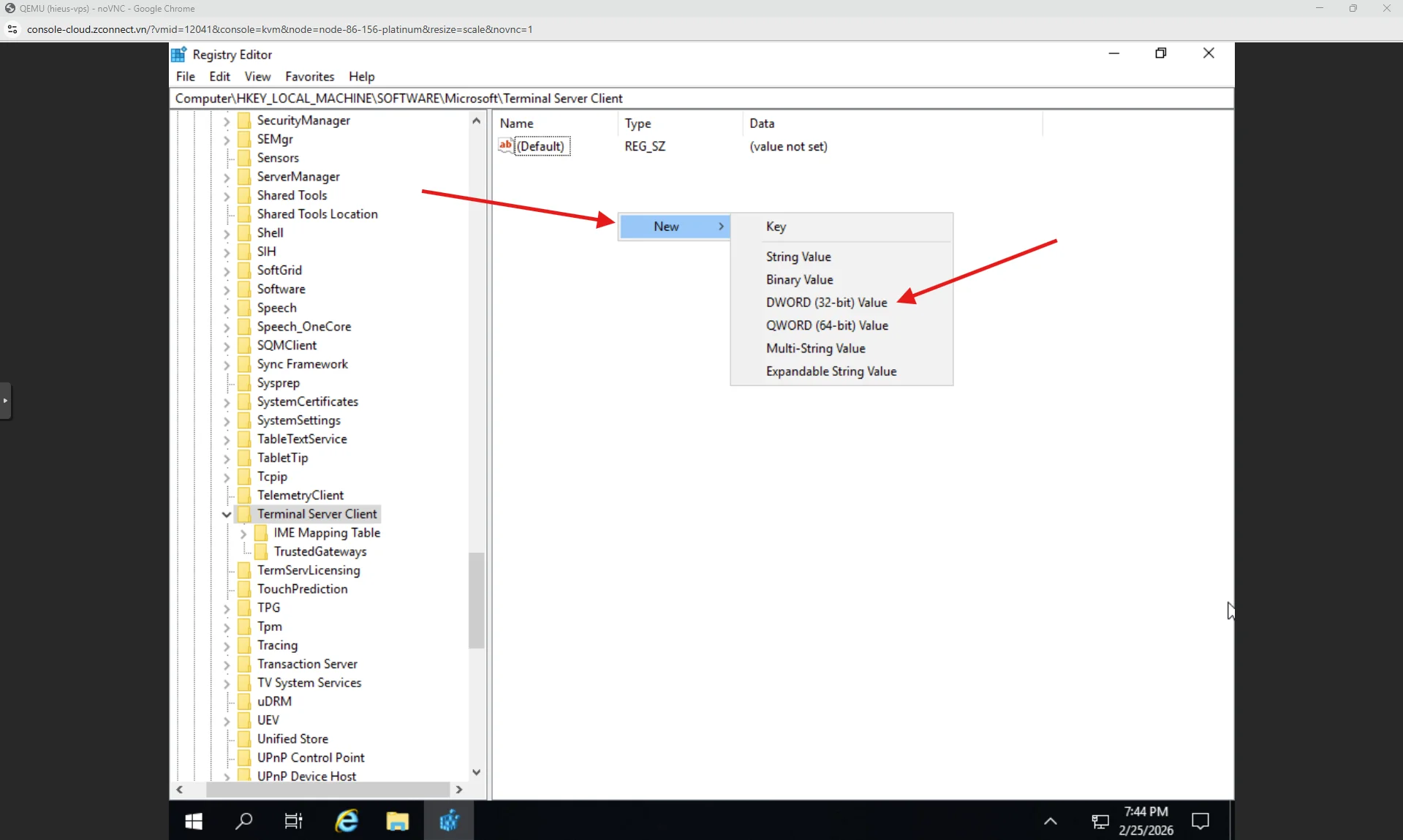This screenshot has width=1403, height=840.
Task: Click Chrome URL address field
Action: [x=279, y=29]
